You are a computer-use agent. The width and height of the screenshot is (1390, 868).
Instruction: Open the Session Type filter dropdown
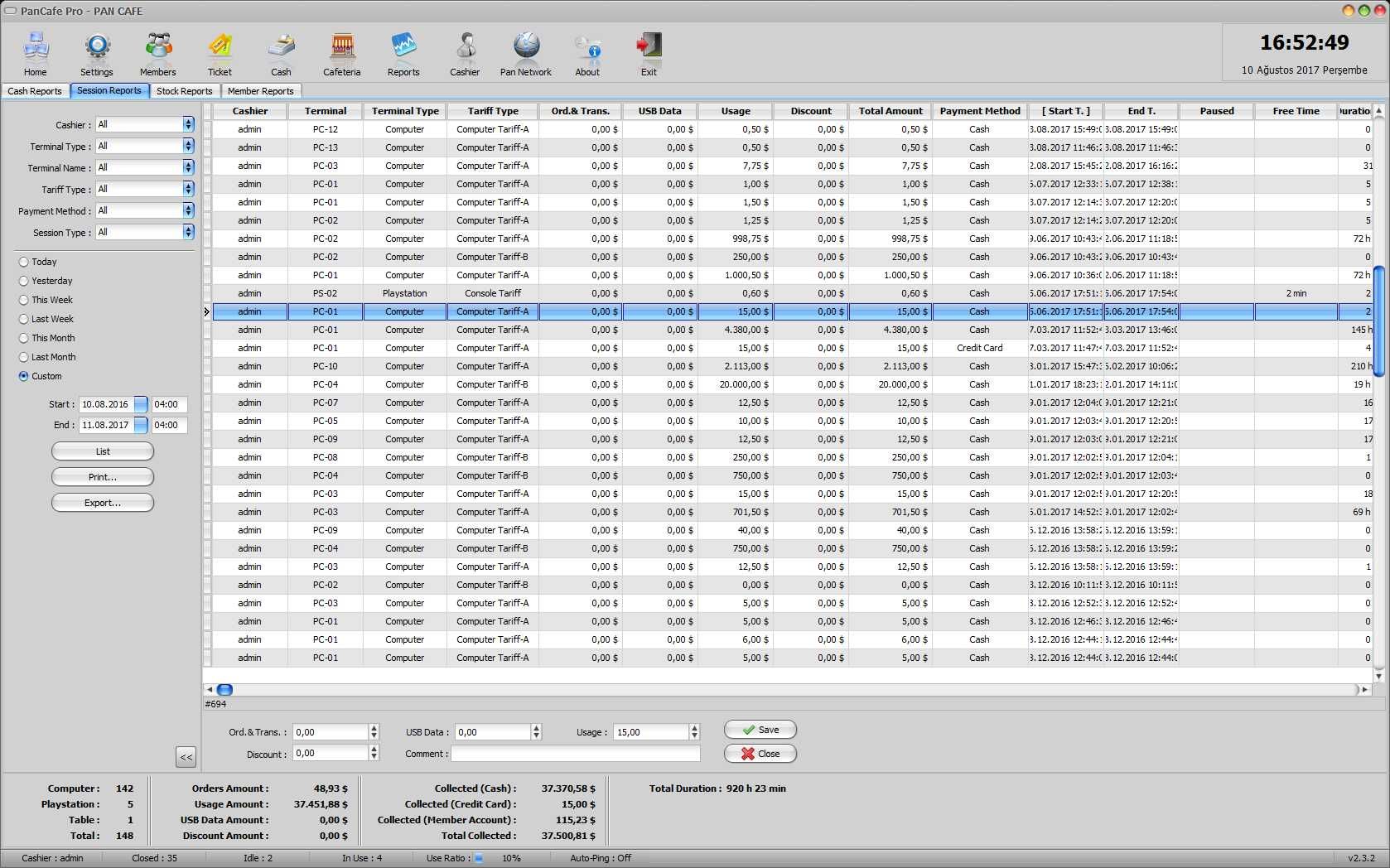188,232
